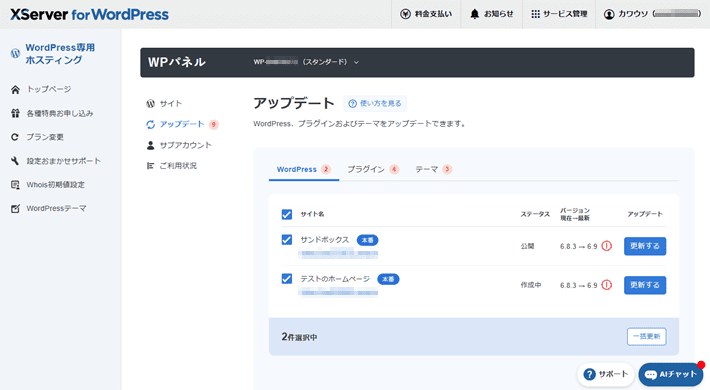This screenshot has width=710, height=390.
Task: Click the person icon beside サブアカウント
Action: (x=150, y=145)
